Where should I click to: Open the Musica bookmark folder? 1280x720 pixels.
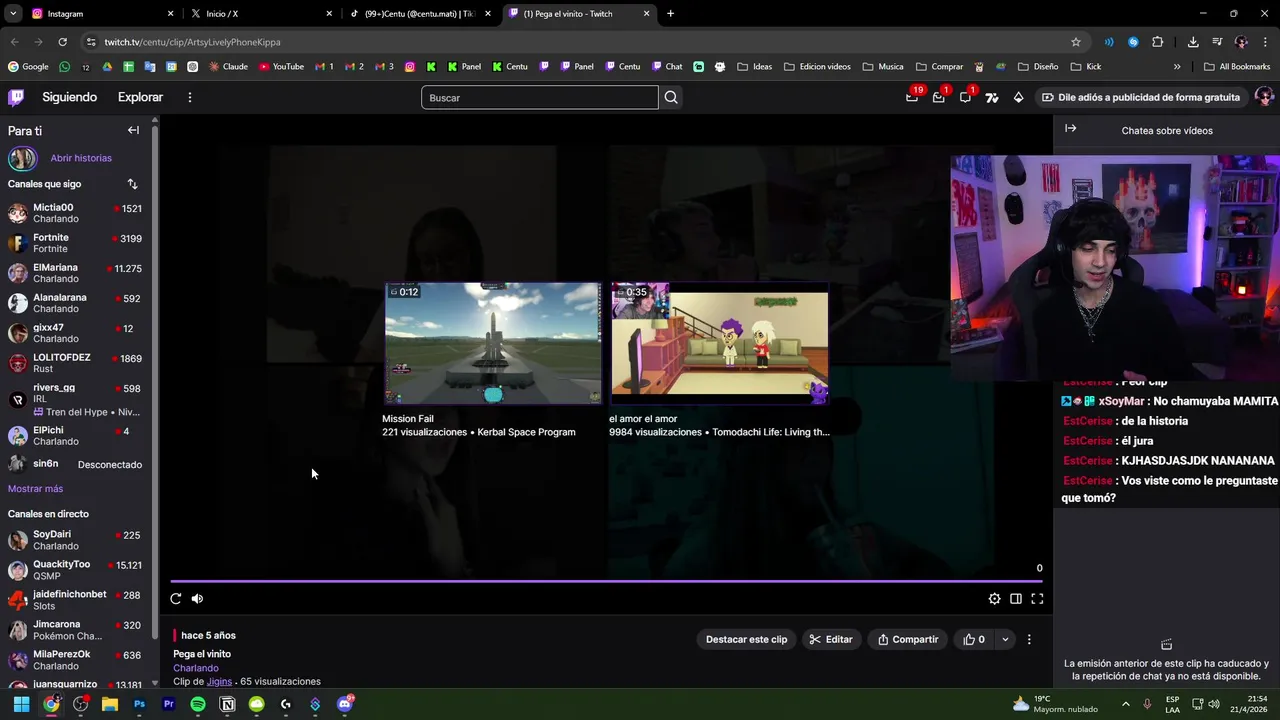coord(882,67)
